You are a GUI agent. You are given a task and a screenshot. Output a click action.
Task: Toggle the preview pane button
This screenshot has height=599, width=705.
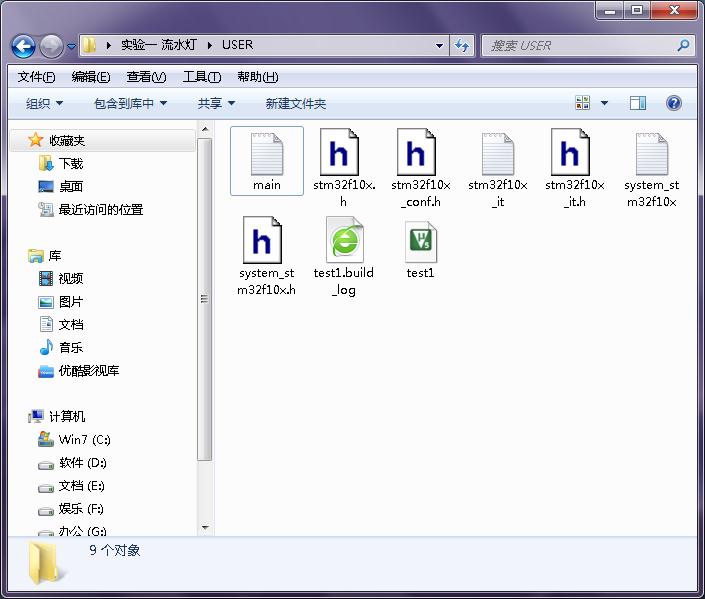pyautogui.click(x=638, y=103)
